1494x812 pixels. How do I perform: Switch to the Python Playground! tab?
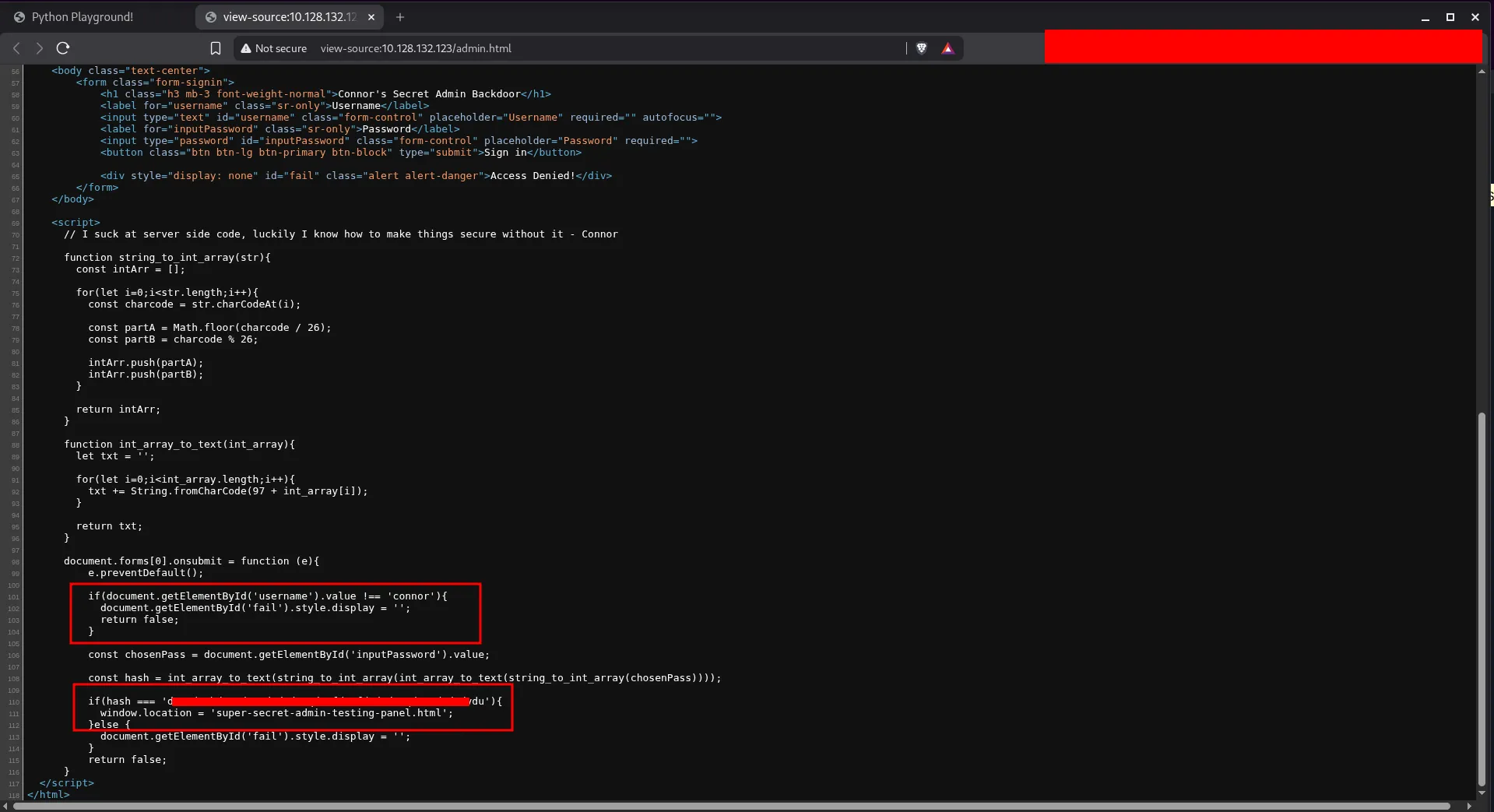coord(82,17)
